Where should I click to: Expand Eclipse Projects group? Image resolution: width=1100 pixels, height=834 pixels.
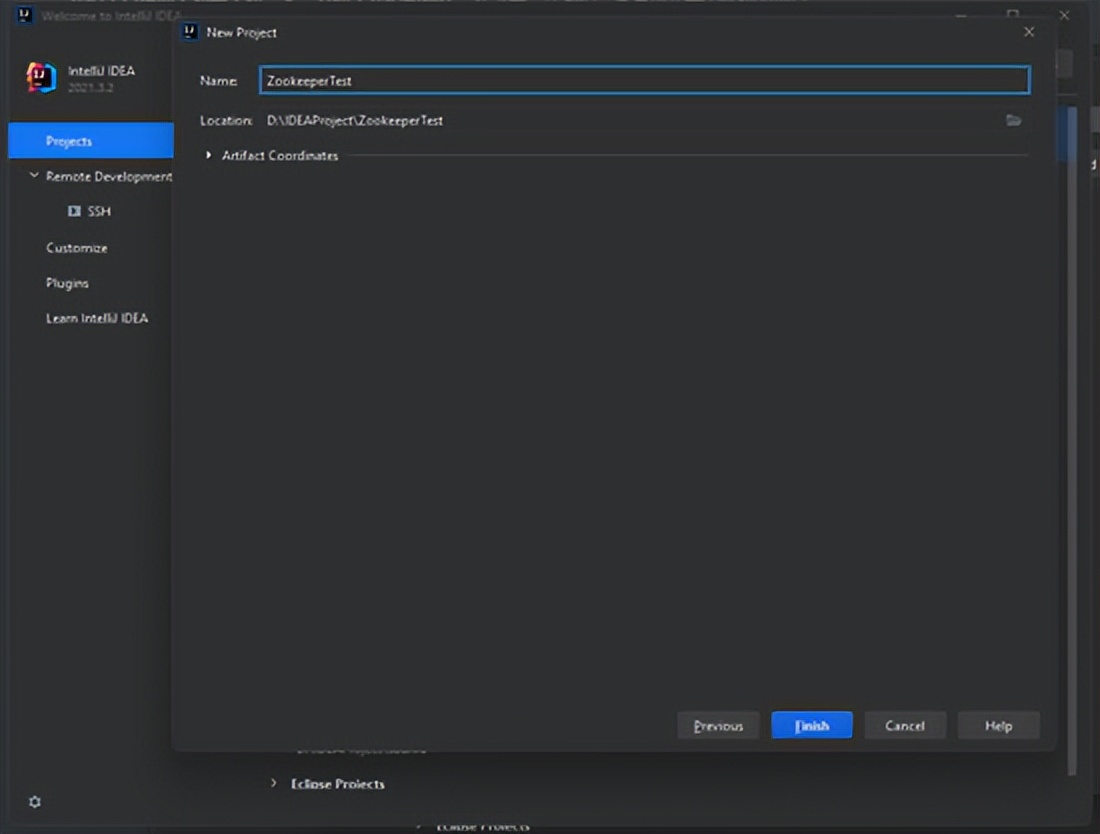point(274,783)
